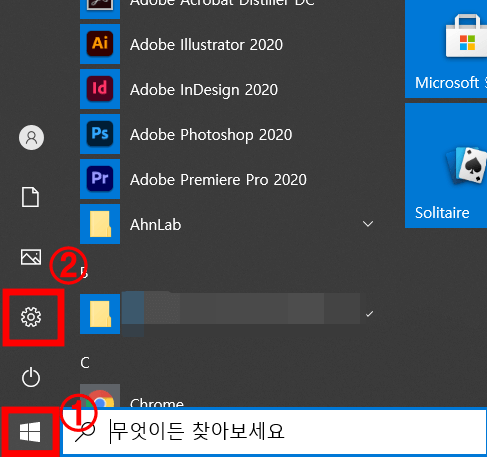Select the Chrome app name text
This screenshot has height=457, width=487.
click(157, 403)
